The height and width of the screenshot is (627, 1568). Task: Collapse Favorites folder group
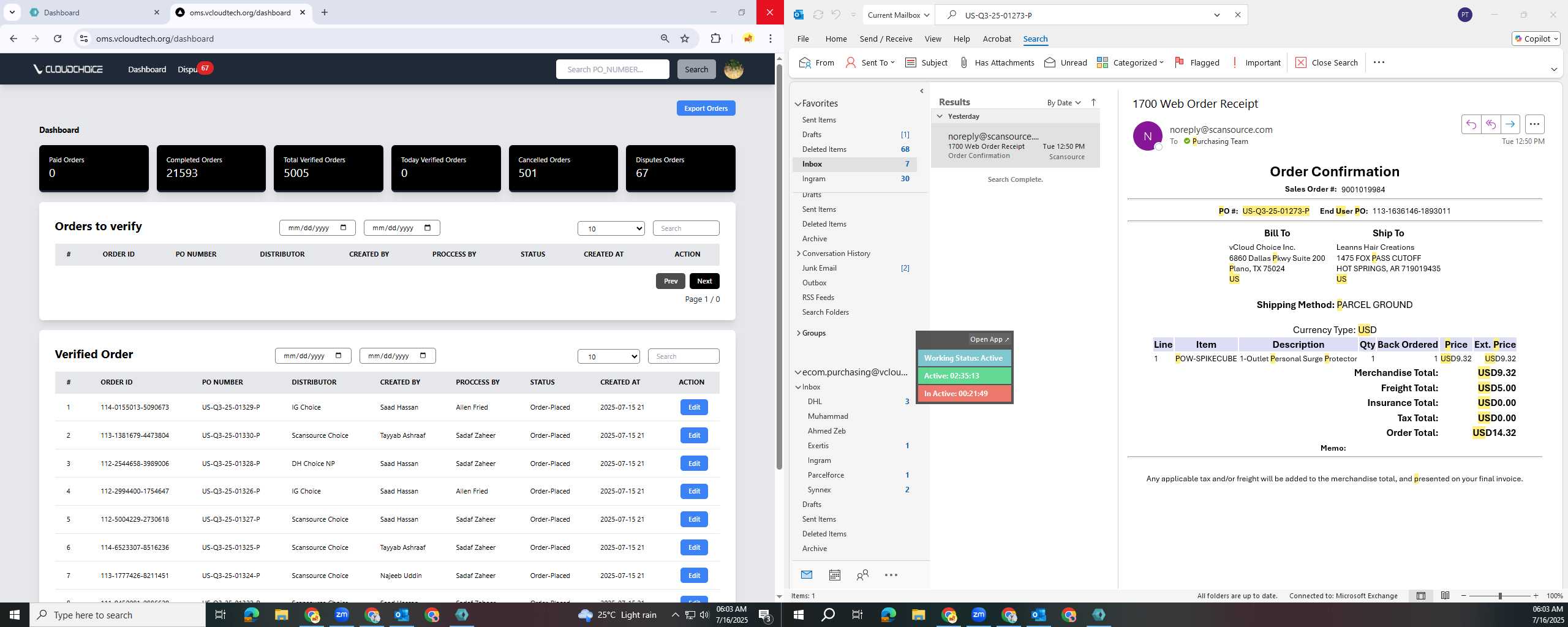pos(798,104)
